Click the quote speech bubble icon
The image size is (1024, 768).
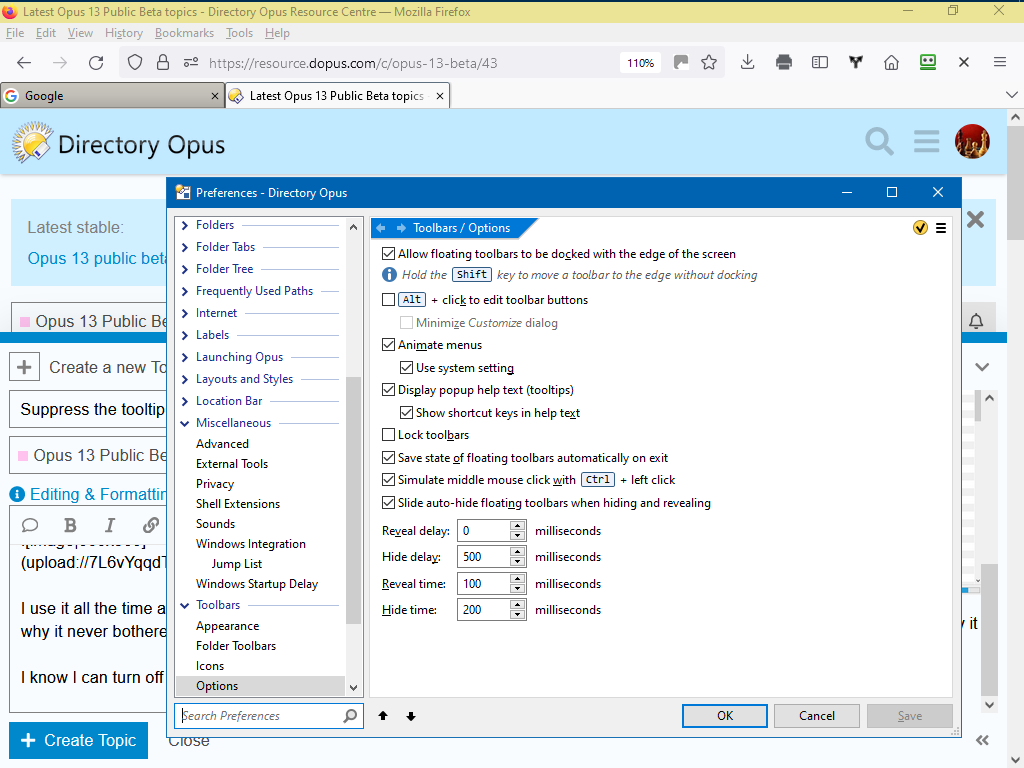pyautogui.click(x=30, y=526)
